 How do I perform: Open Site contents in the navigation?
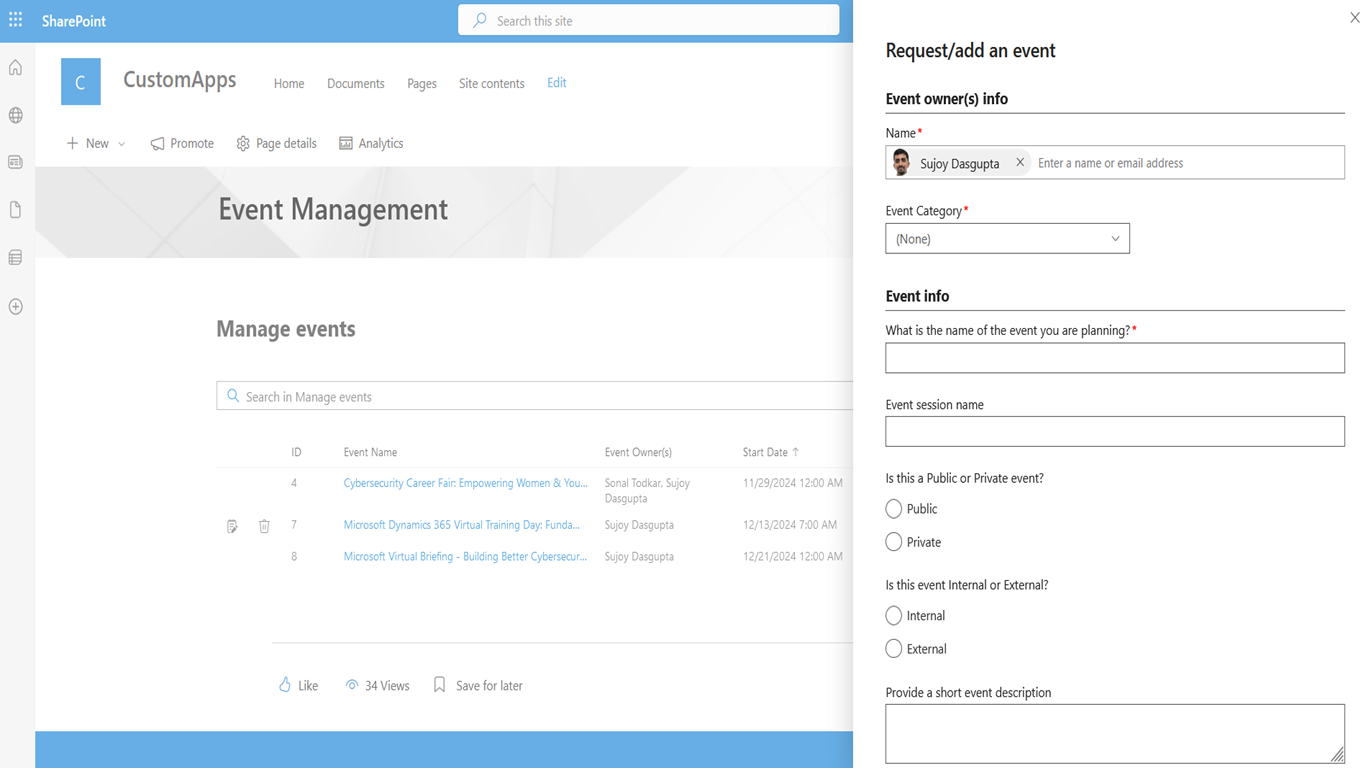[x=491, y=83]
